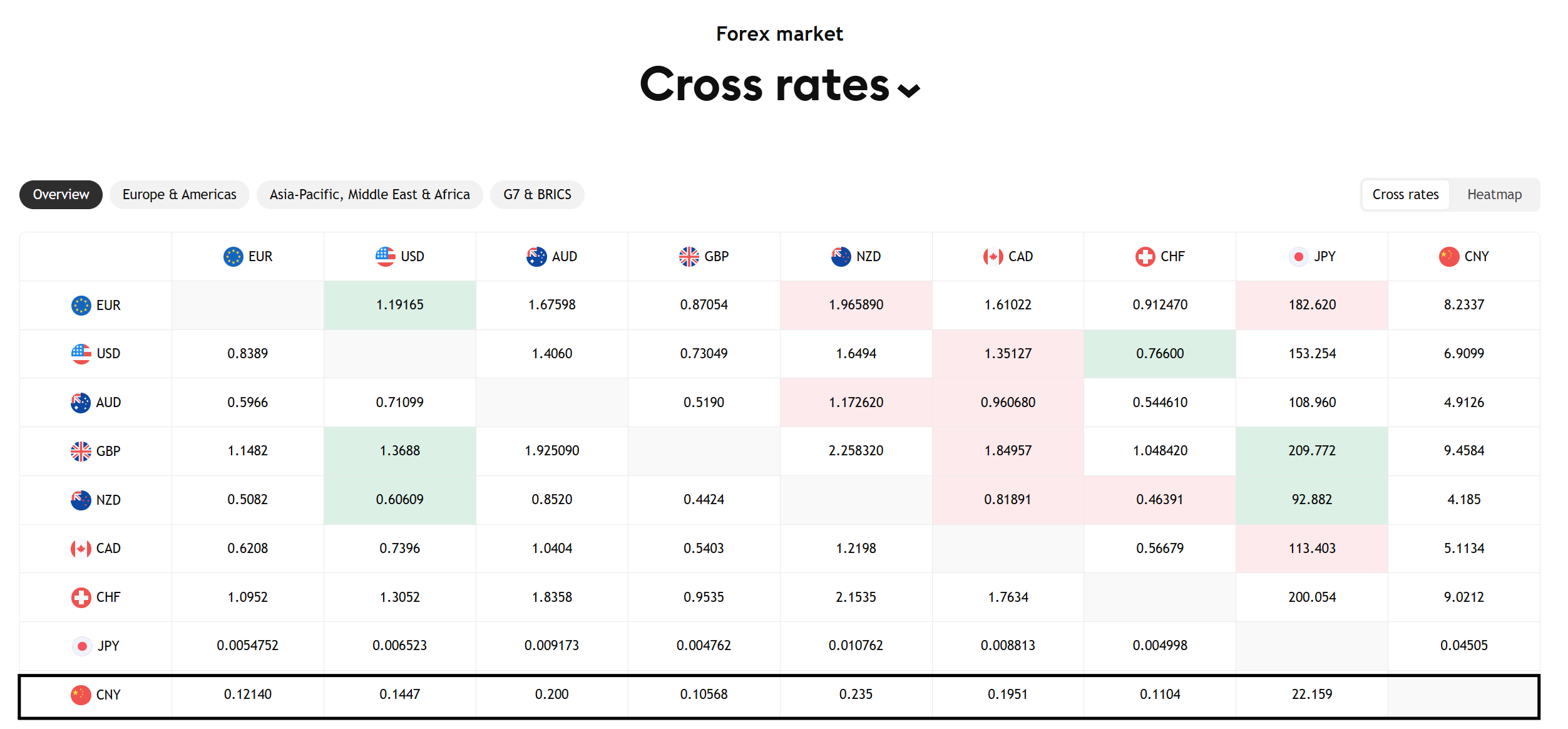Switch view to Heatmap
1568x729 pixels.
coord(1494,195)
